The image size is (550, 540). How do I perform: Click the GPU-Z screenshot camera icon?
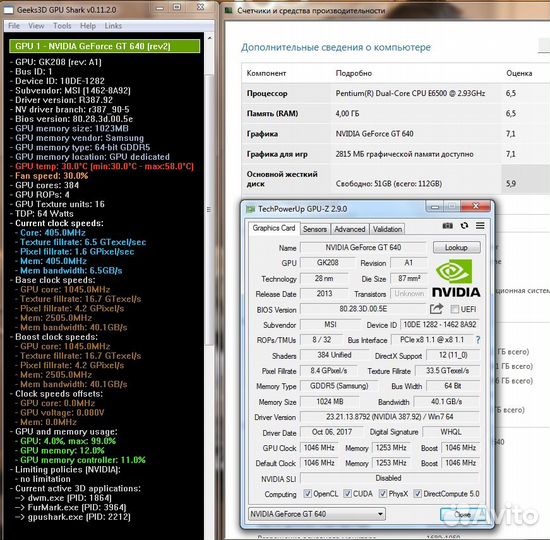click(x=447, y=226)
